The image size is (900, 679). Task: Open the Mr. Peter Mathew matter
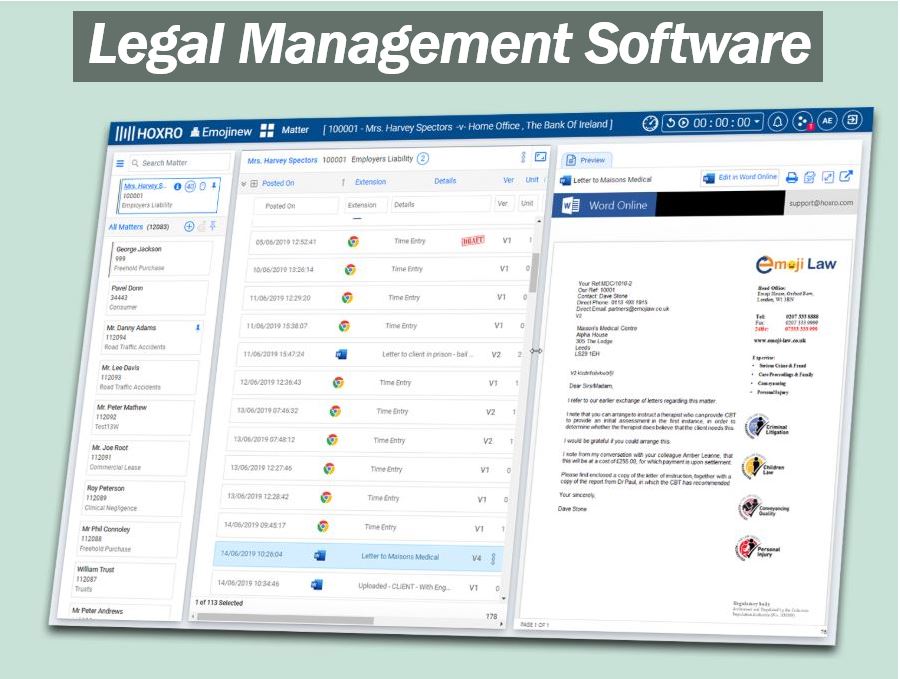[x=143, y=417]
